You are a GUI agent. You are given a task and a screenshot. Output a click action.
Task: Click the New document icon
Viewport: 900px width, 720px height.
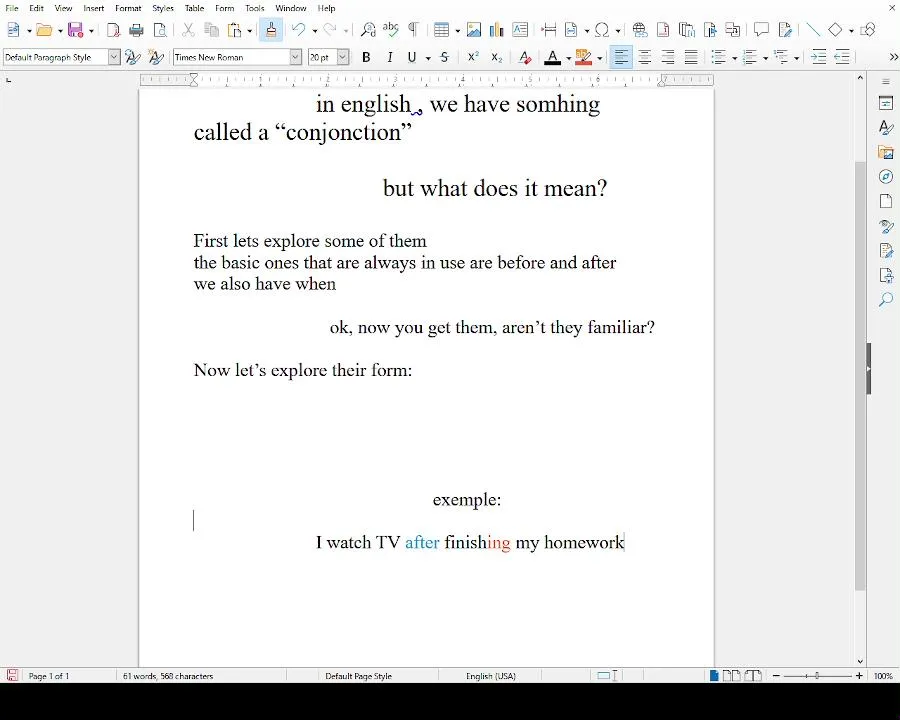(13, 30)
